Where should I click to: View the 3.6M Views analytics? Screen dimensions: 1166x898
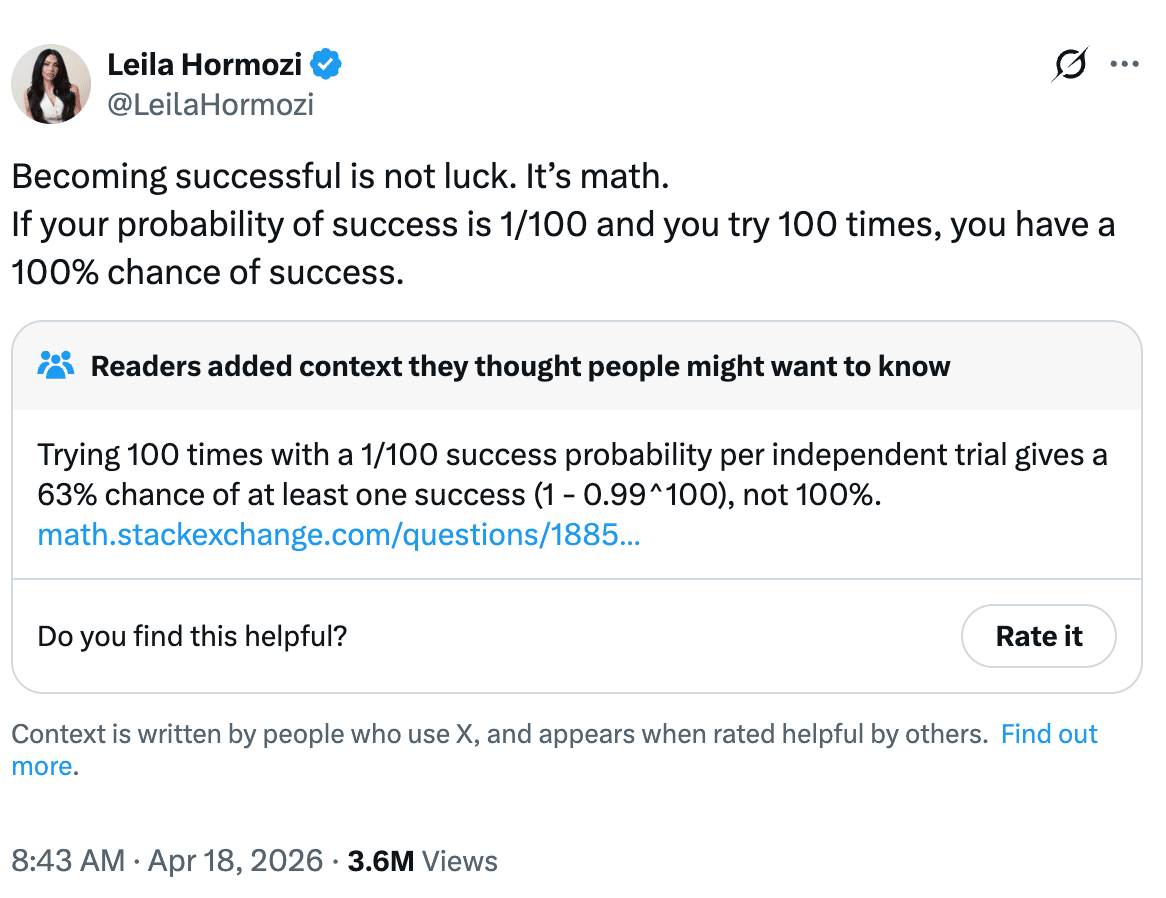[x=422, y=861]
